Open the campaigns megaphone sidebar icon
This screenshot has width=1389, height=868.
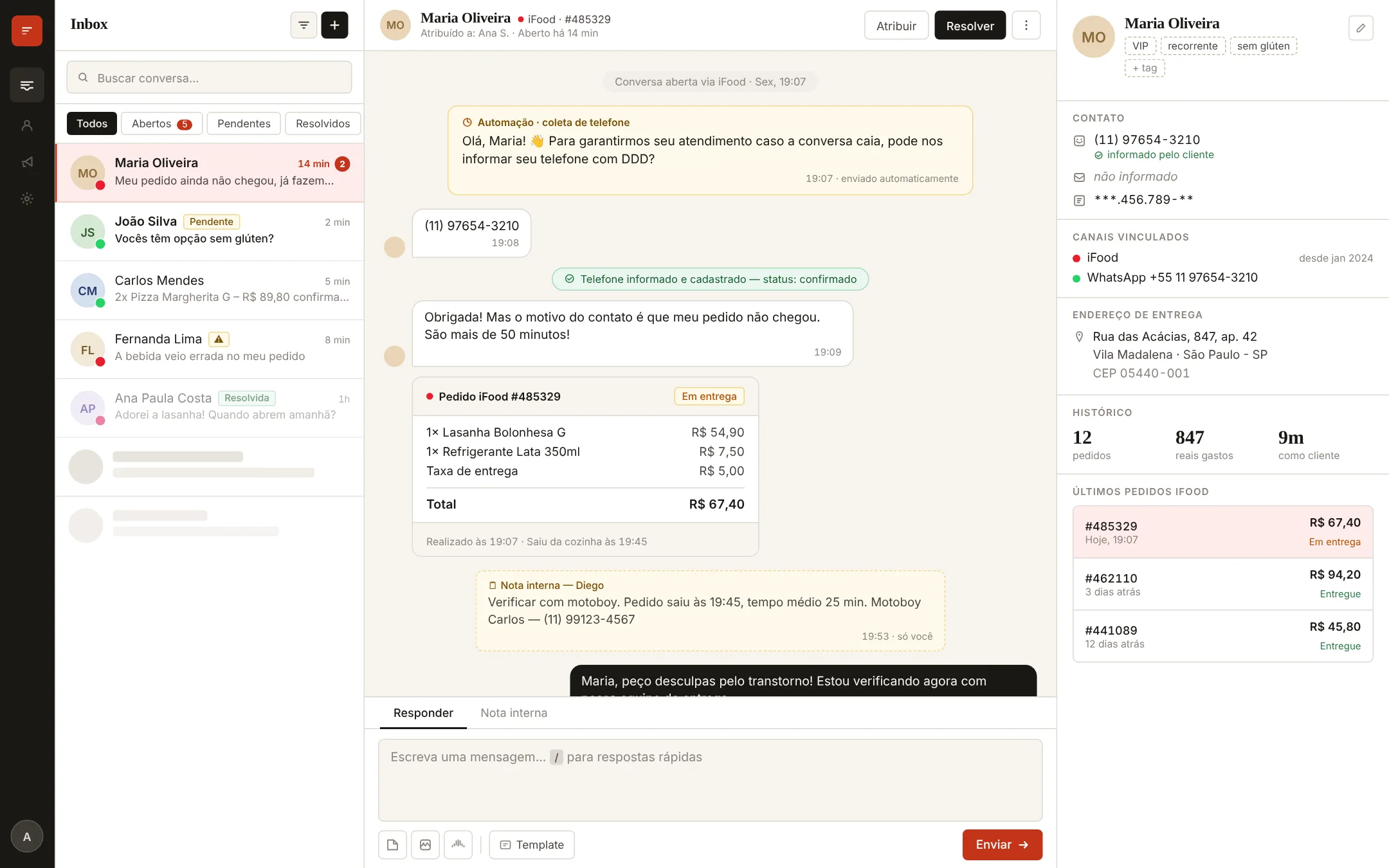click(27, 162)
